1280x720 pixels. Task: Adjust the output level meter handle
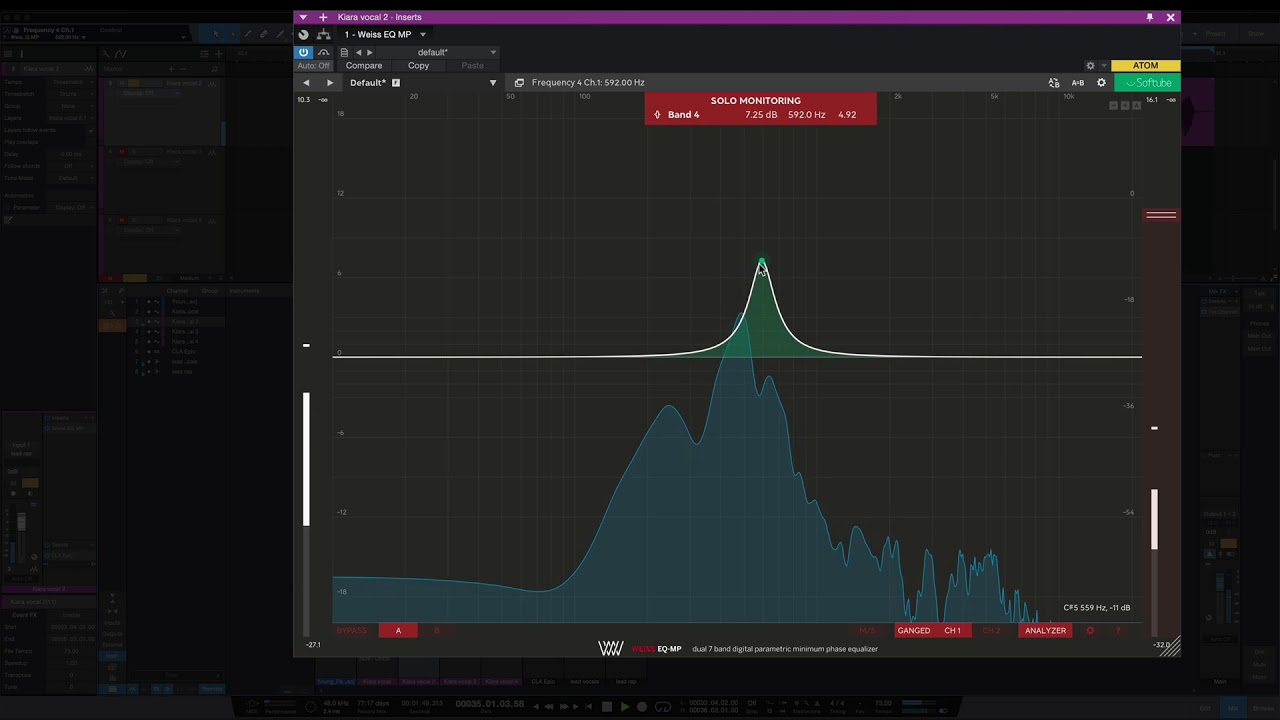(1161, 215)
